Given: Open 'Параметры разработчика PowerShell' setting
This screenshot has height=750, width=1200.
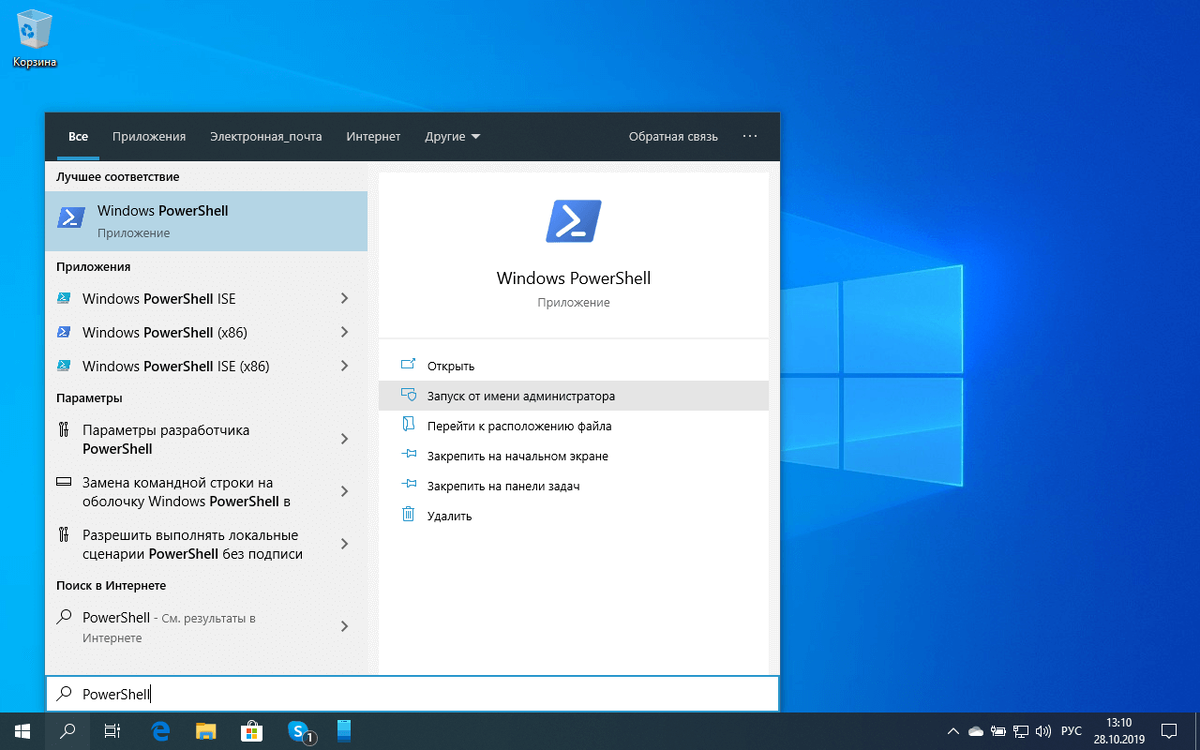Looking at the screenshot, I should [189, 439].
